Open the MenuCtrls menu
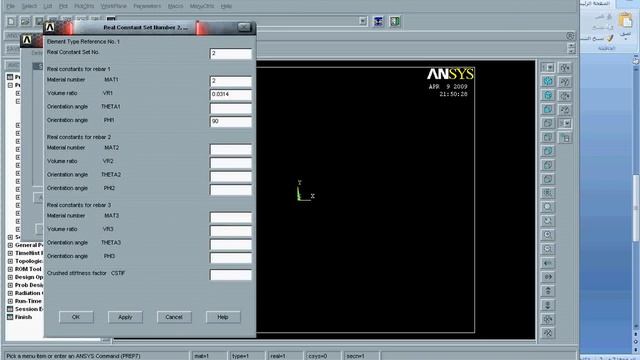The height and width of the screenshot is (360, 640). [202, 6]
